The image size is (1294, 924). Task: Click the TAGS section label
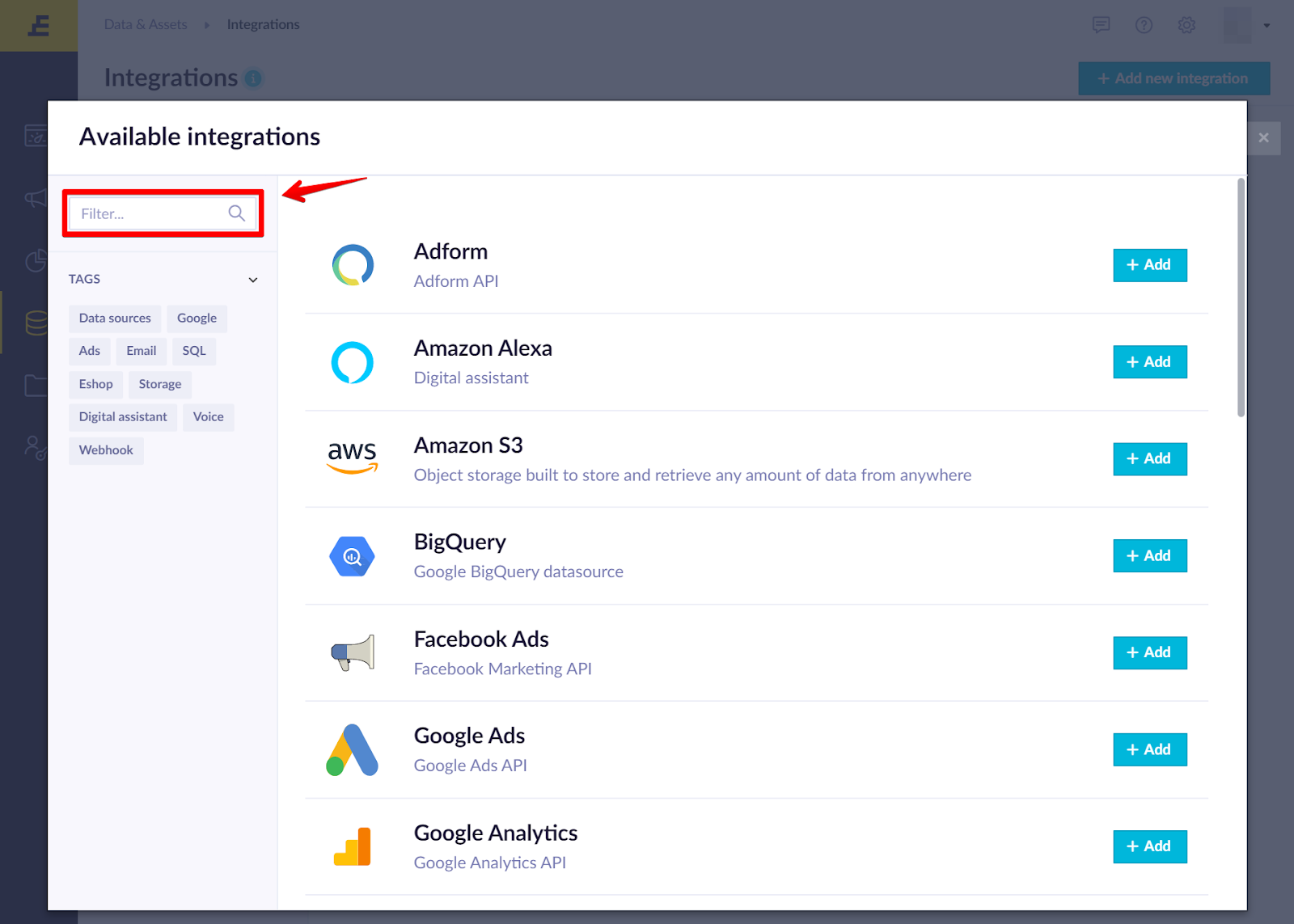click(x=84, y=279)
